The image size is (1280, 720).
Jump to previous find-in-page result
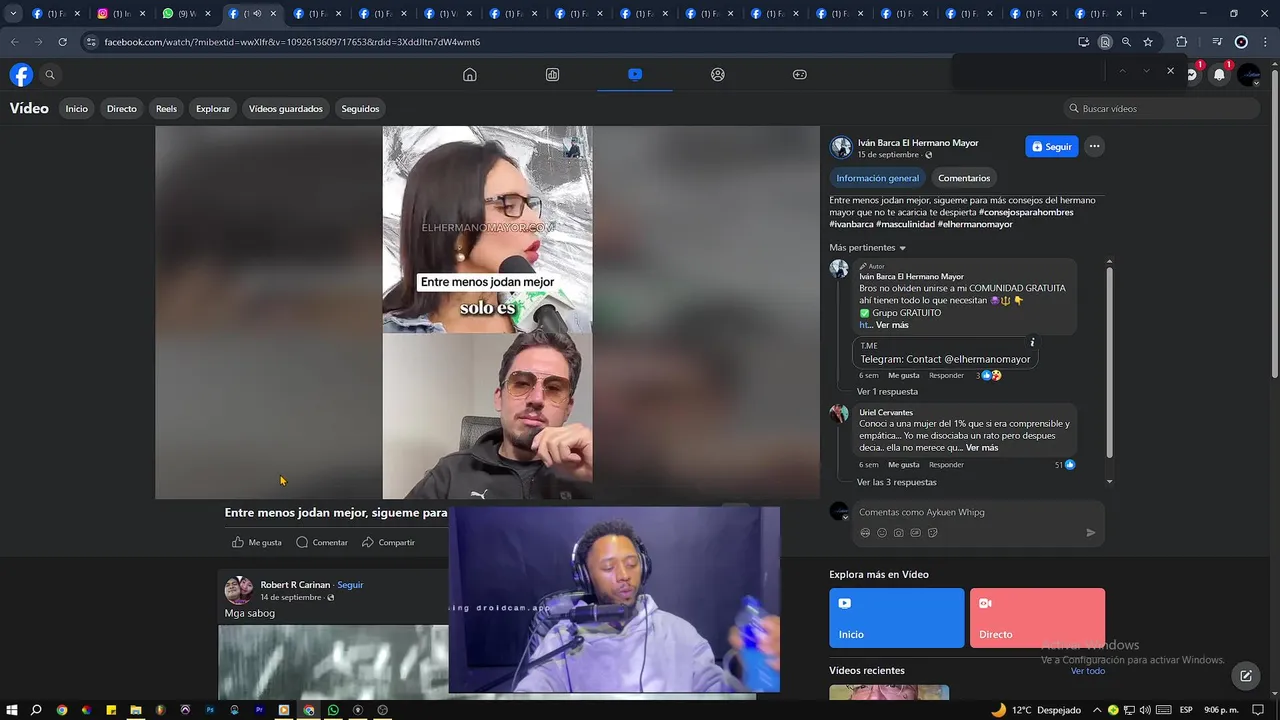click(1122, 71)
